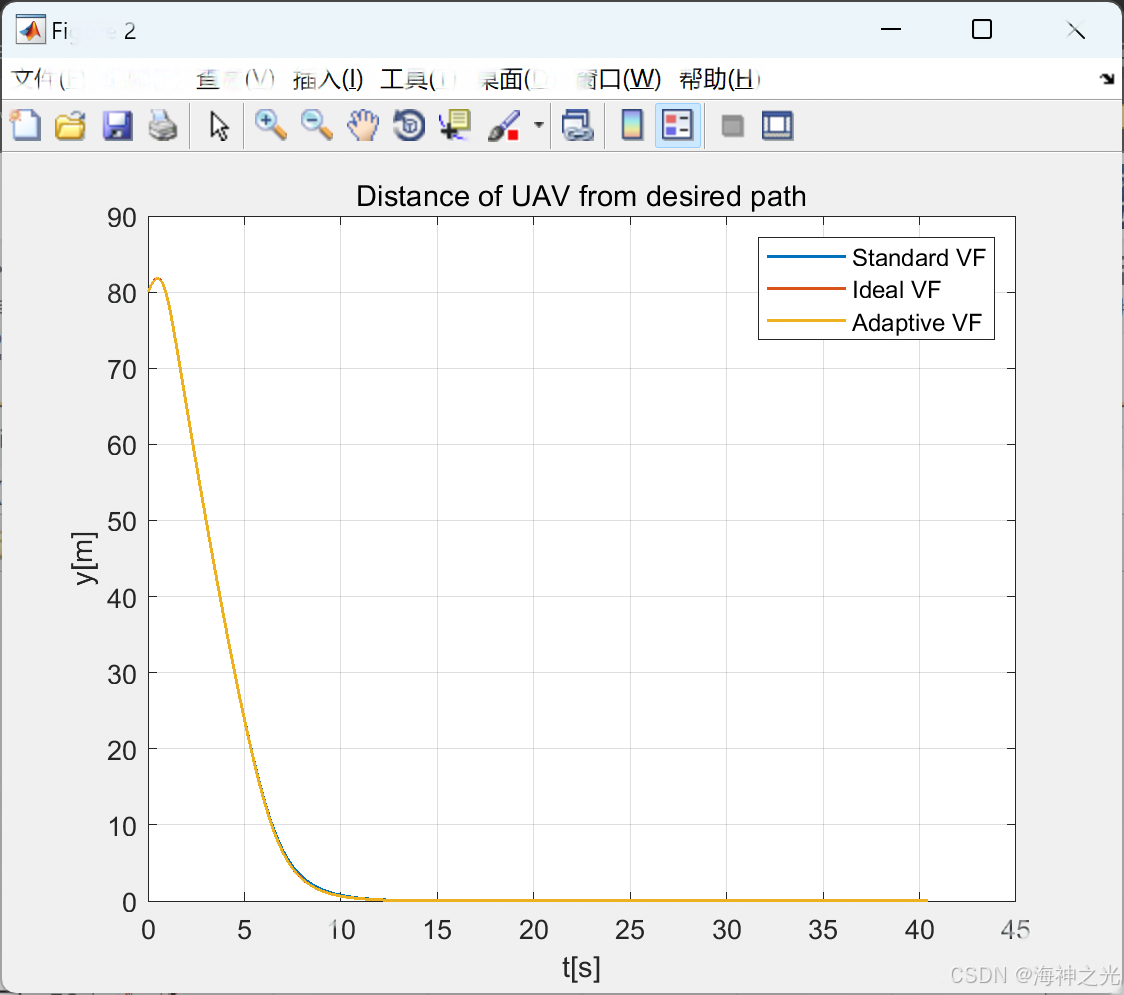The height and width of the screenshot is (995, 1124).
Task: Click the blue line sample in the legend
Action: (x=806, y=257)
